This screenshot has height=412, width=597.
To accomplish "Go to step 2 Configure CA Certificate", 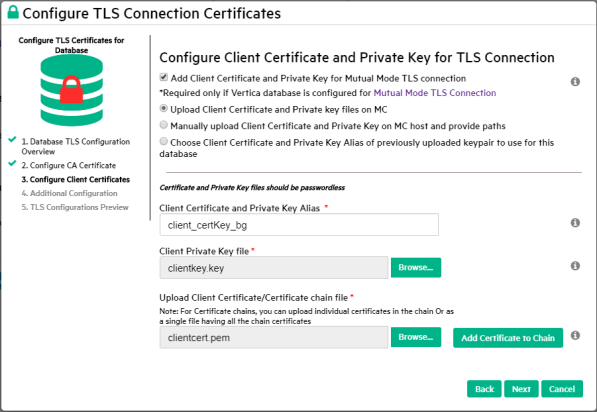I will pyautogui.click(x=69, y=166).
